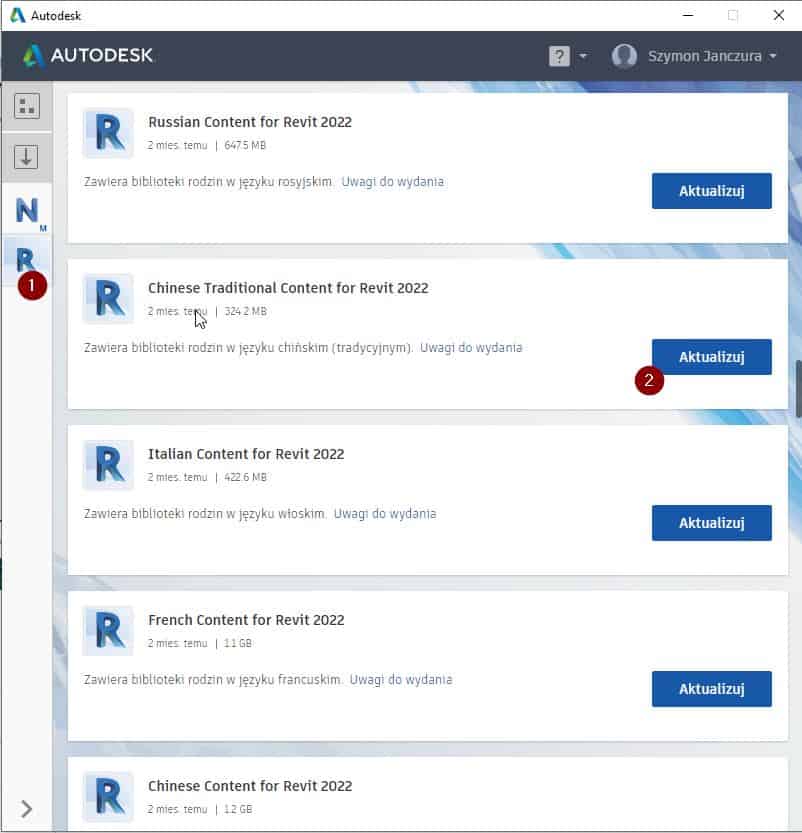
Task: Open the Szymon Janczura account menu
Action: [x=695, y=56]
